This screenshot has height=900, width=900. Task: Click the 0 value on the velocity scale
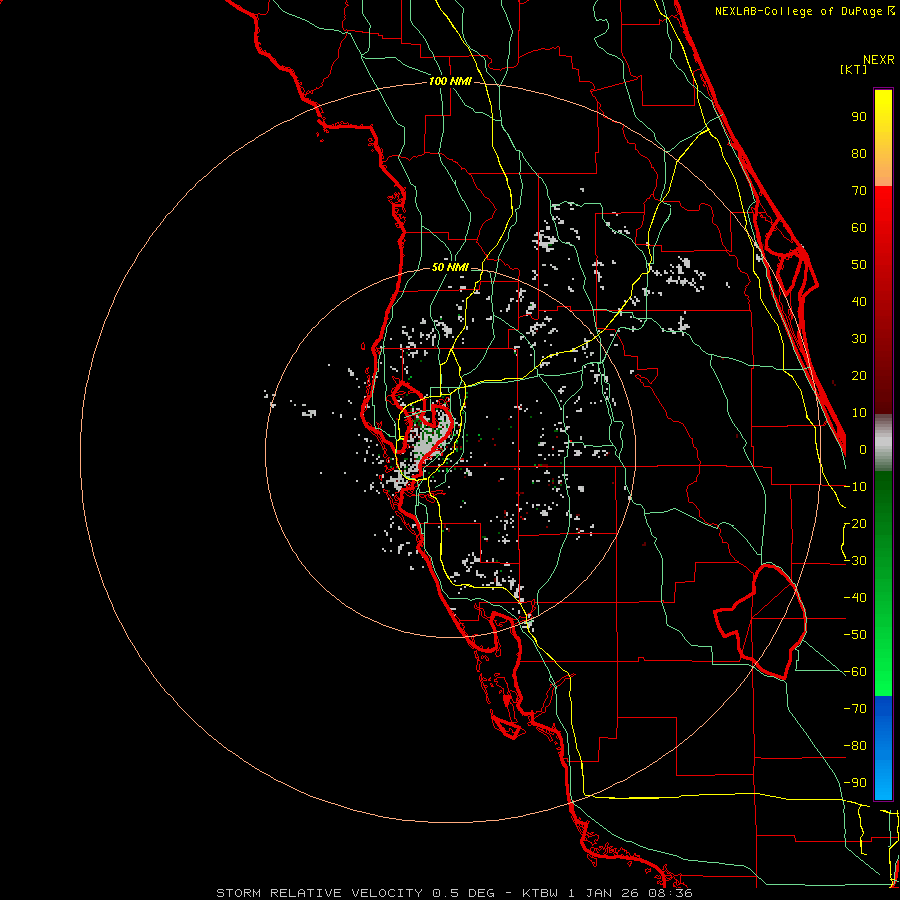[863, 450]
